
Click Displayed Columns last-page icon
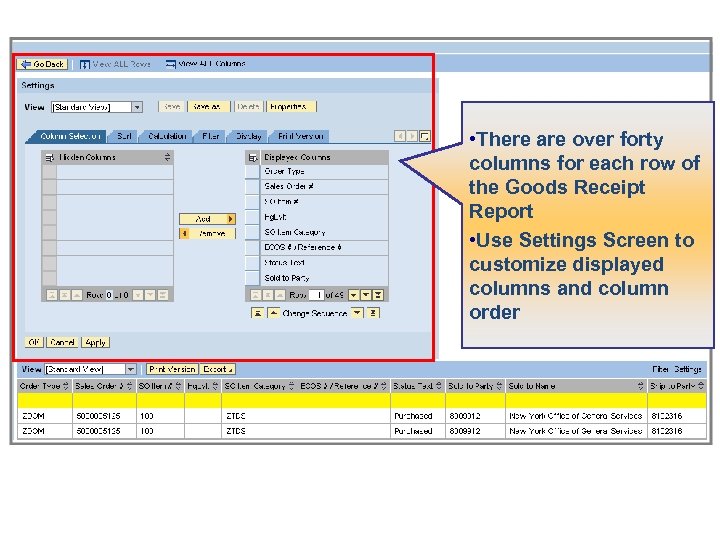(x=378, y=295)
